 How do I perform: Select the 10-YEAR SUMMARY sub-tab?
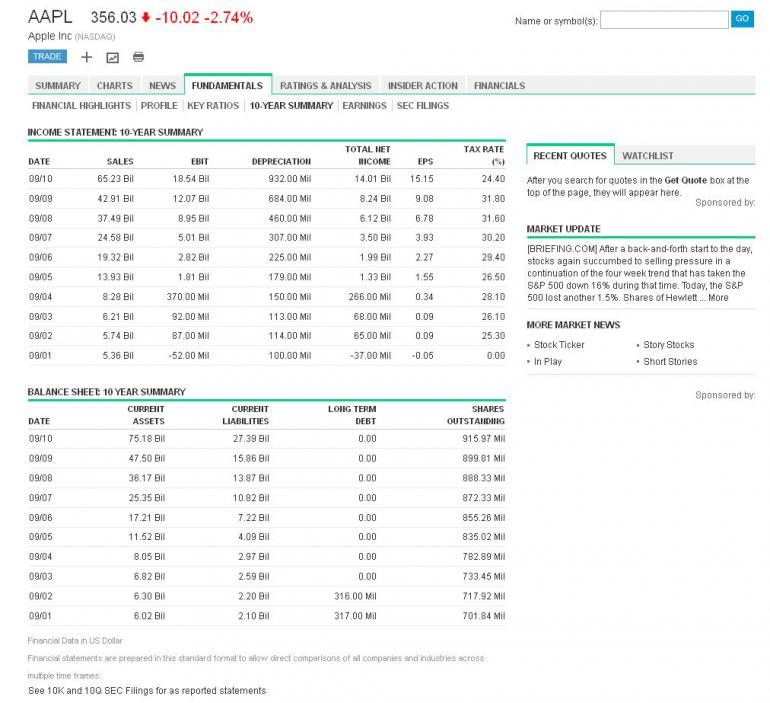tap(291, 106)
